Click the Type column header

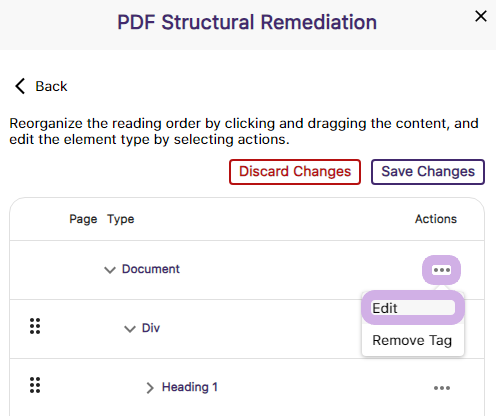coord(120,219)
